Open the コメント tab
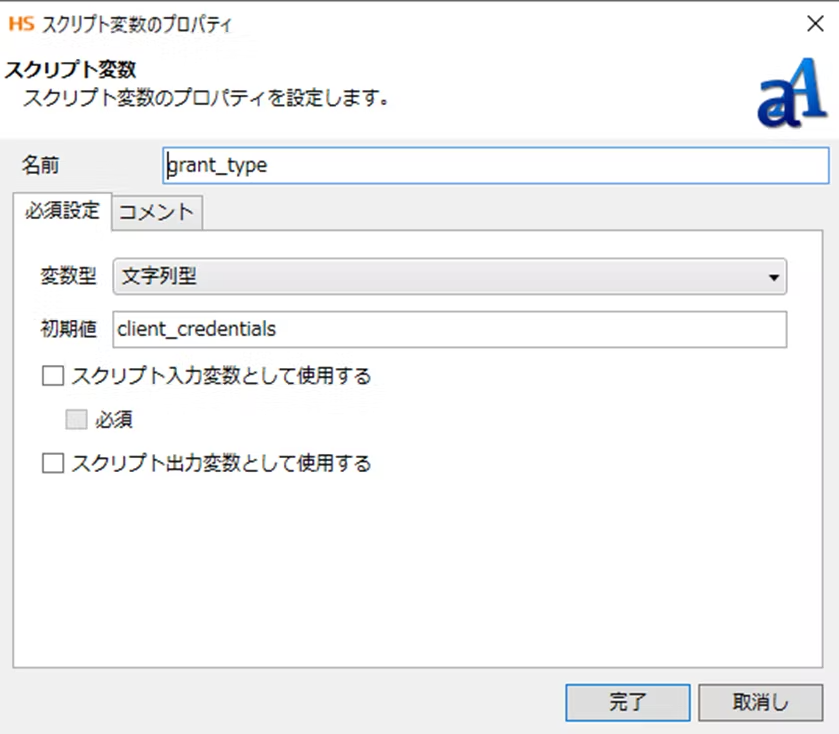Screen dimensions: 839x734 [157, 212]
